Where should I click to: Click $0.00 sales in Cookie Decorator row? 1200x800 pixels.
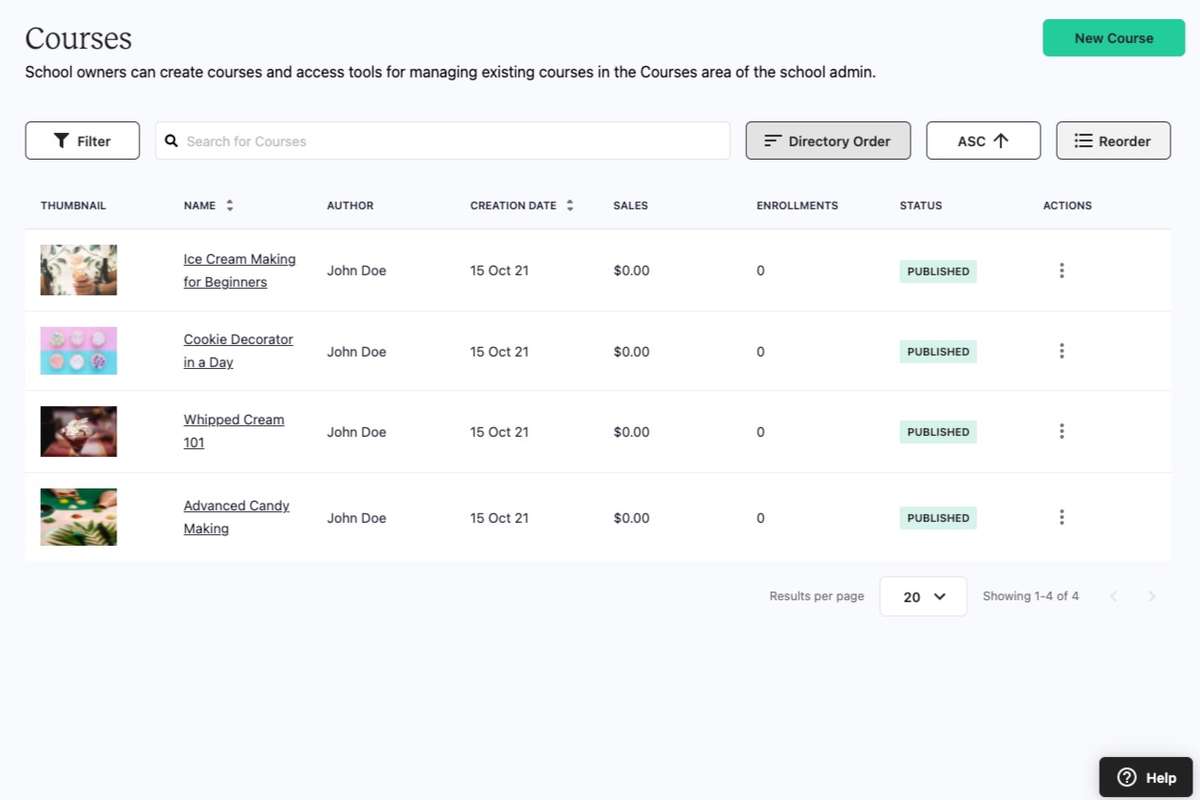tap(631, 352)
